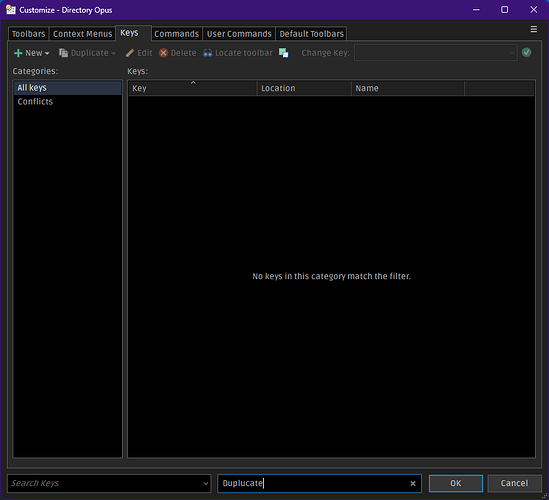Select the Conflicts category

click(68, 102)
